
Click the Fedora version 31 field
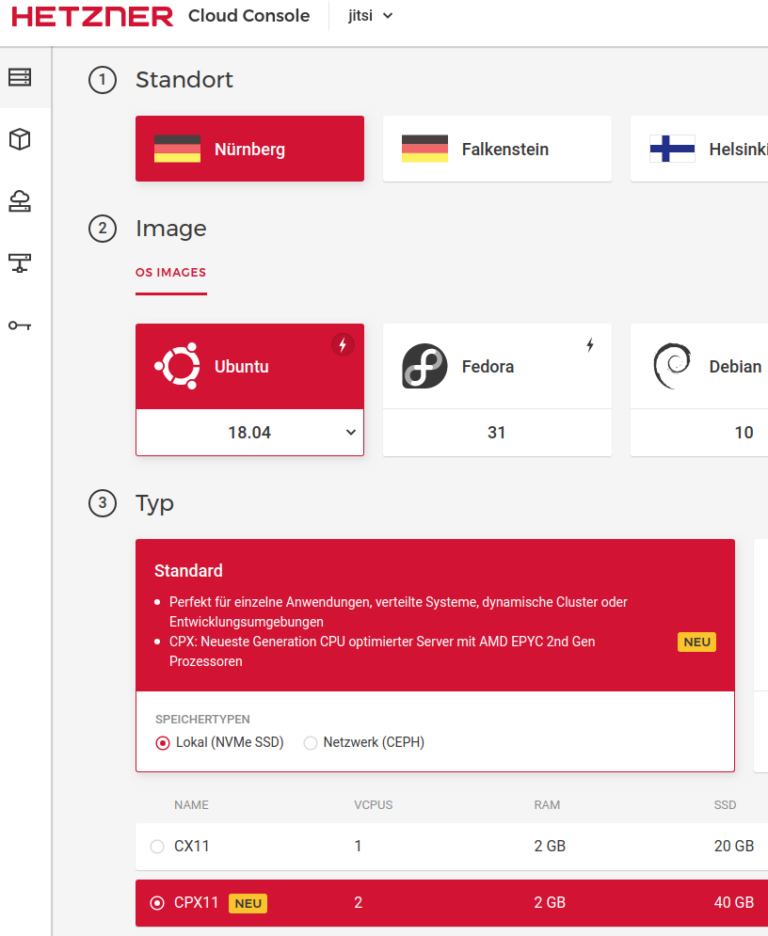497,432
